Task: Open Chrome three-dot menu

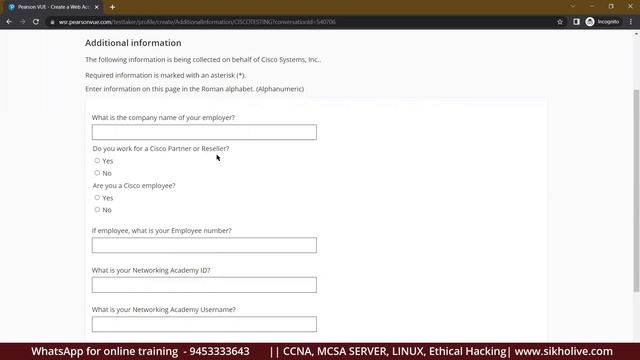Action: tap(631, 22)
